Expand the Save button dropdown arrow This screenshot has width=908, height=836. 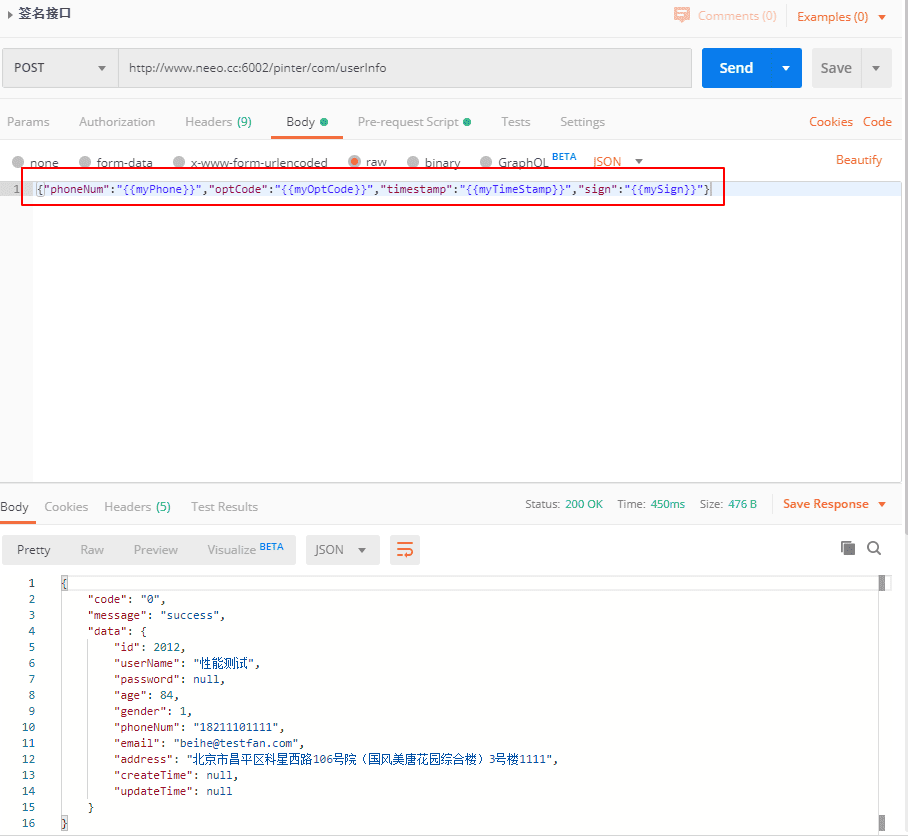coord(876,68)
